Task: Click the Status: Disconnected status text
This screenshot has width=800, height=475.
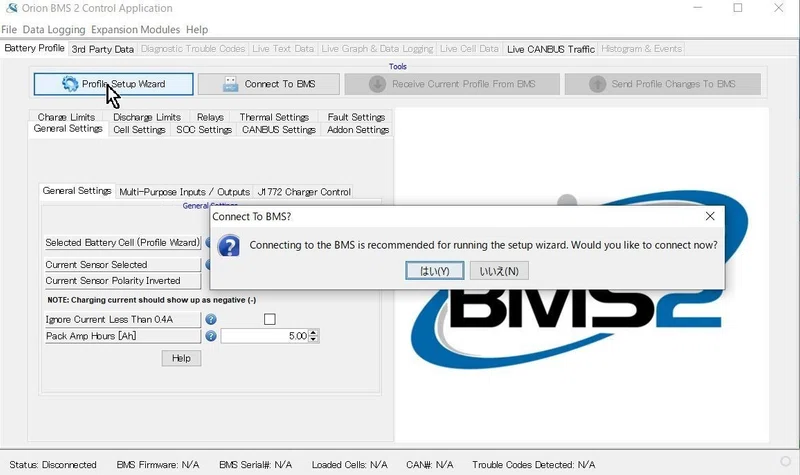Action: point(53,465)
